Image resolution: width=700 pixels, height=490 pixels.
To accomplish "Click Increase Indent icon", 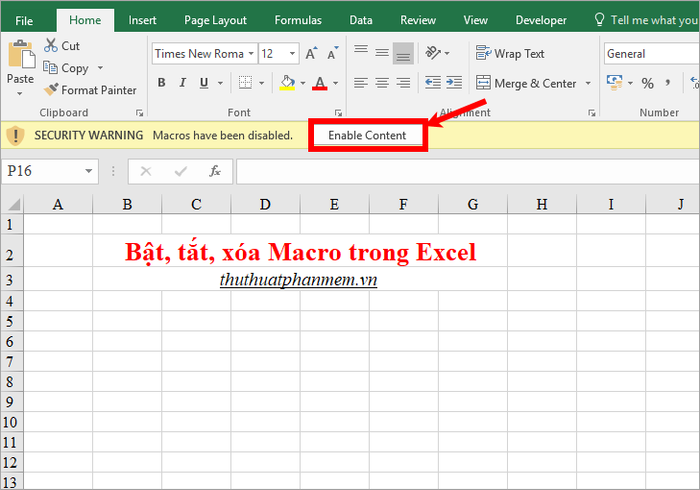I will point(454,83).
